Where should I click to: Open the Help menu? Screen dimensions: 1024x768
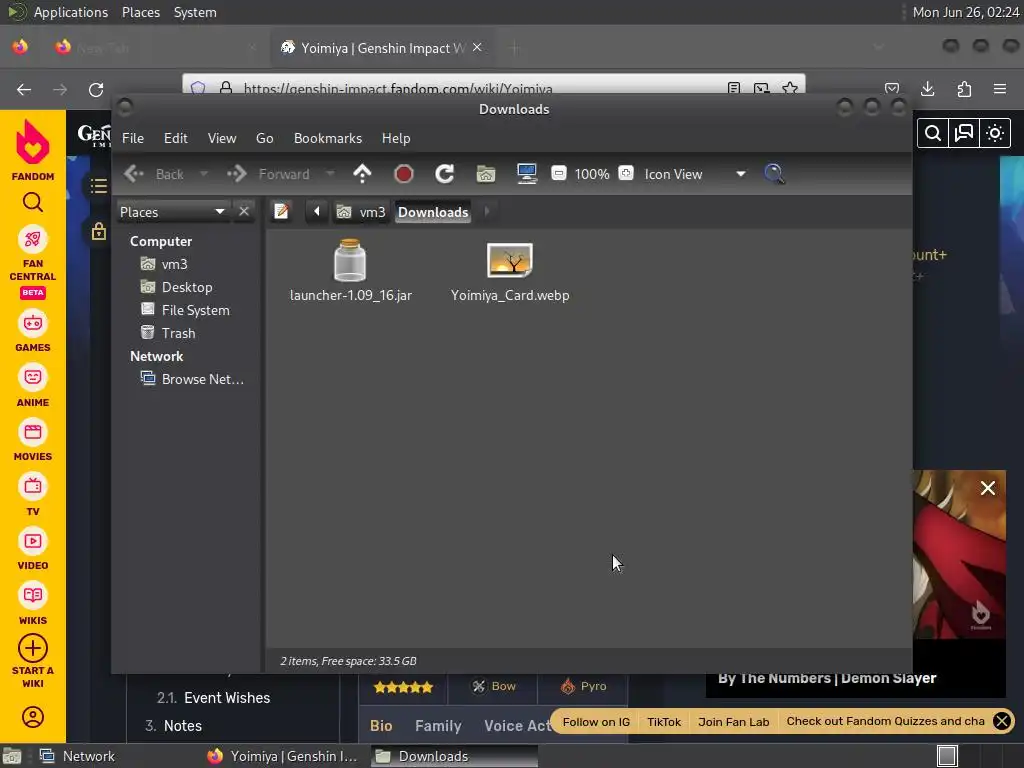coord(396,138)
